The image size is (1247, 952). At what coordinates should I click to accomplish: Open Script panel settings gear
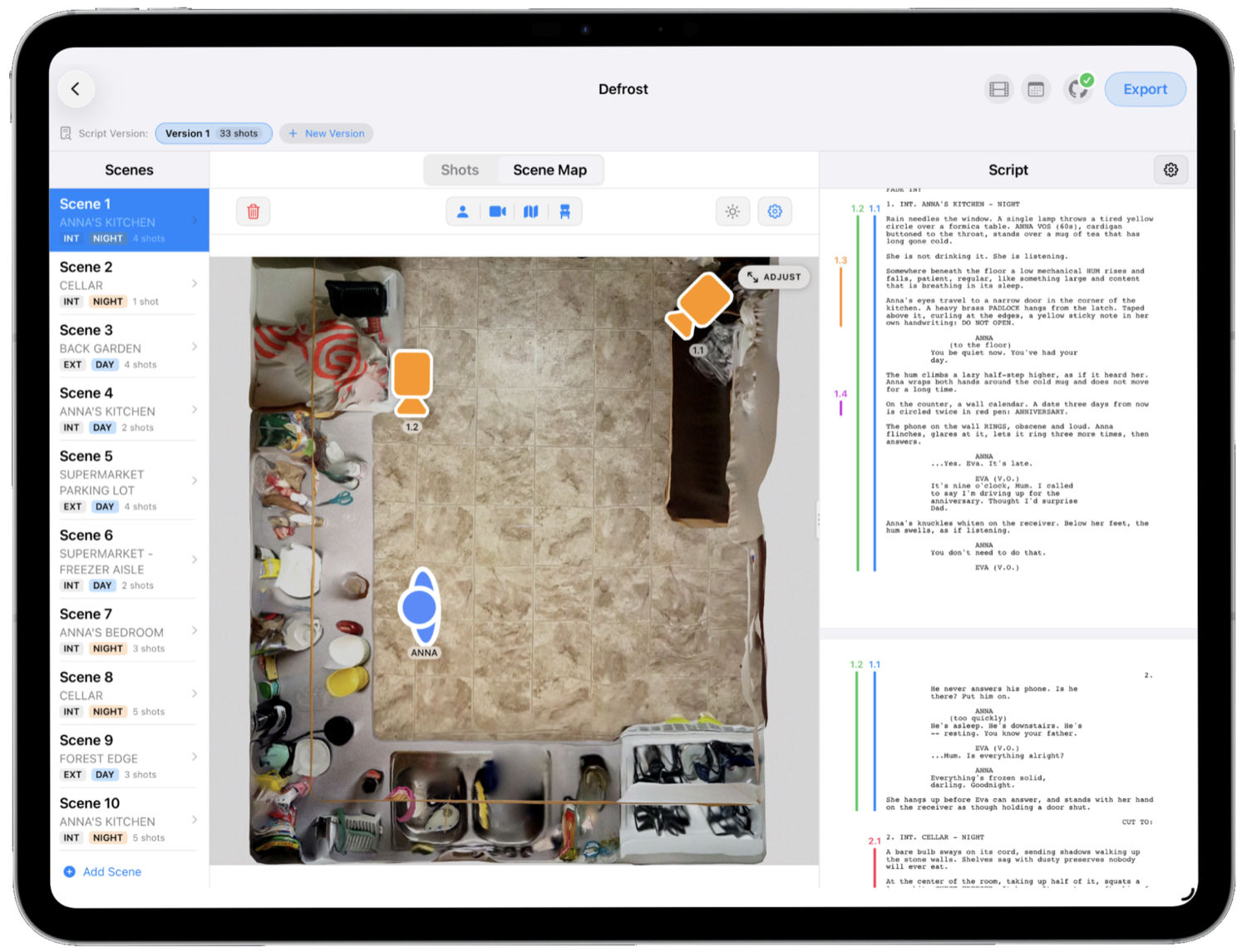click(1171, 170)
